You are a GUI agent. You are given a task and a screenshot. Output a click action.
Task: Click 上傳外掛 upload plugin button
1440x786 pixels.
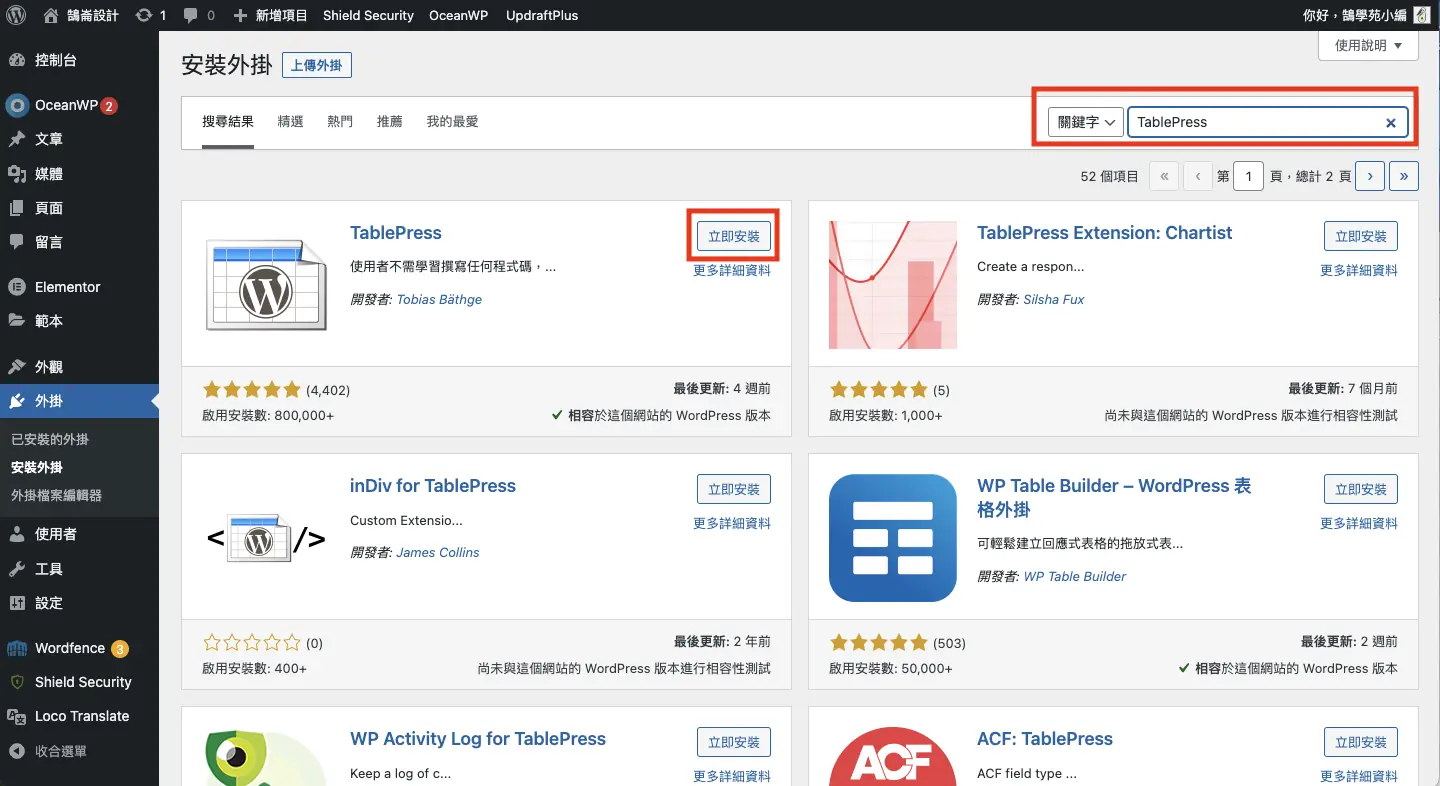(317, 66)
